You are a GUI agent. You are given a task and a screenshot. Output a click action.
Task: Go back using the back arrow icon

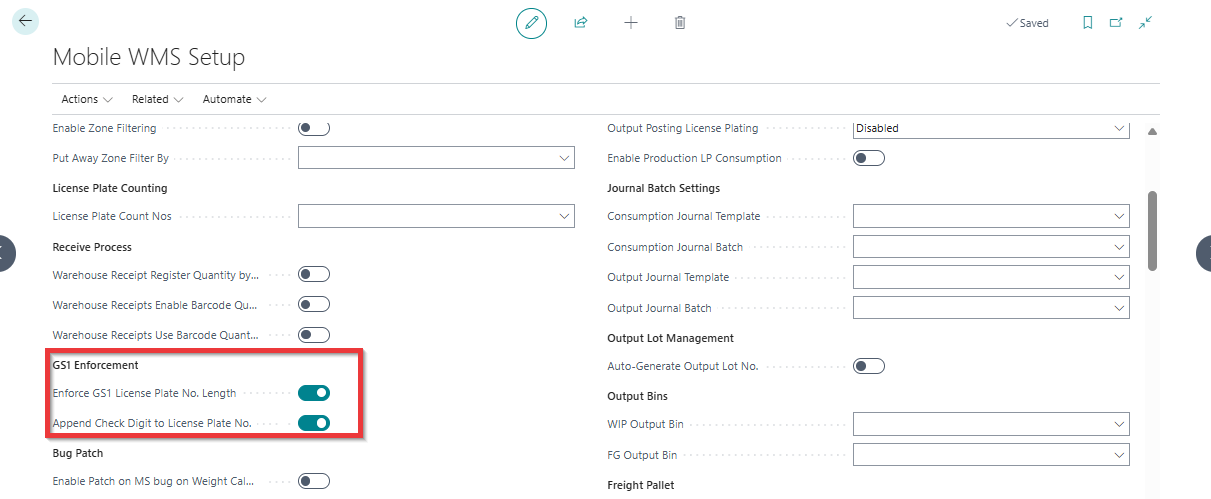click(x=25, y=20)
